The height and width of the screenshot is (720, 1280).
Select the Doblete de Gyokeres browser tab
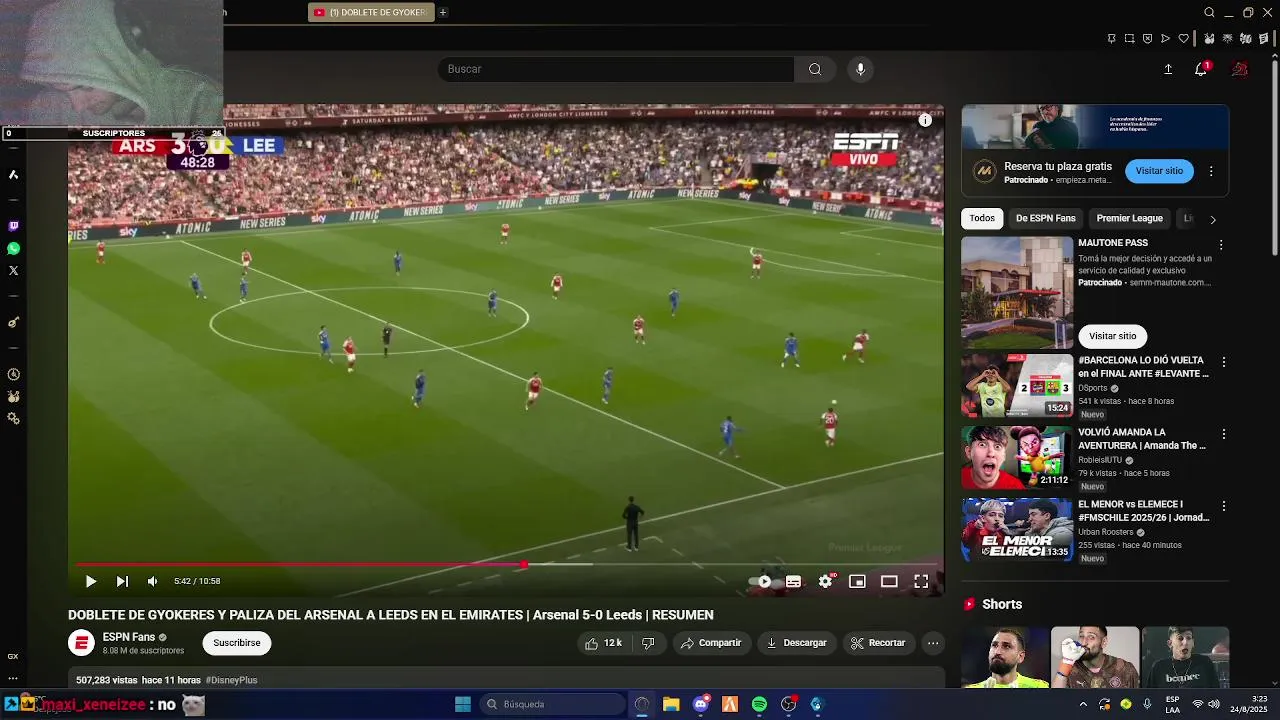click(x=371, y=12)
